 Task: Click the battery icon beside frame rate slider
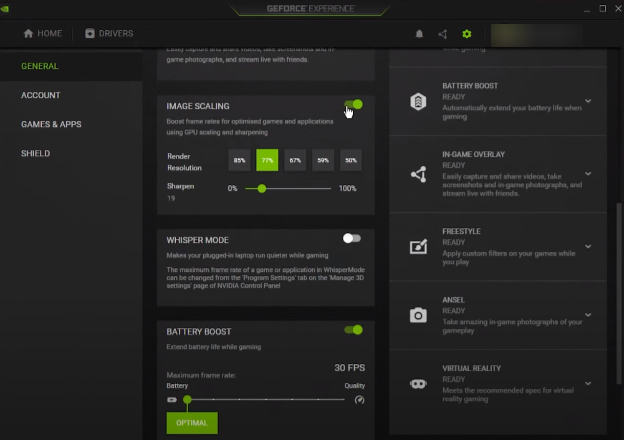coord(172,399)
